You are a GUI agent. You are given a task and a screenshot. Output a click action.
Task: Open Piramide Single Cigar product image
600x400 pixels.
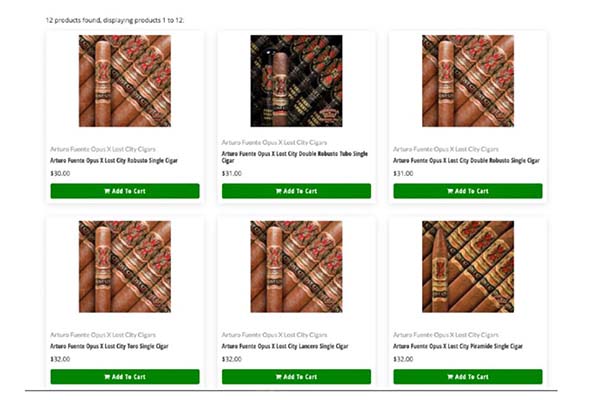pyautogui.click(x=468, y=266)
